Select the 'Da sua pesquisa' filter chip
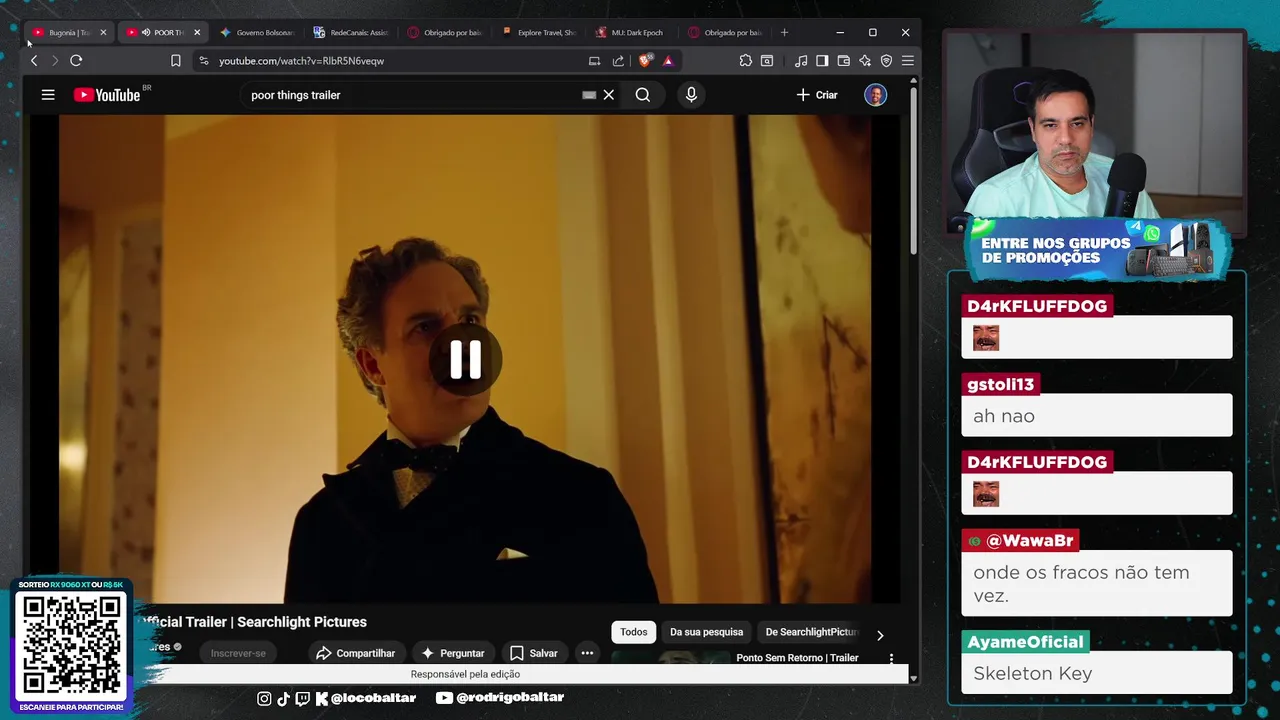 coord(706,632)
